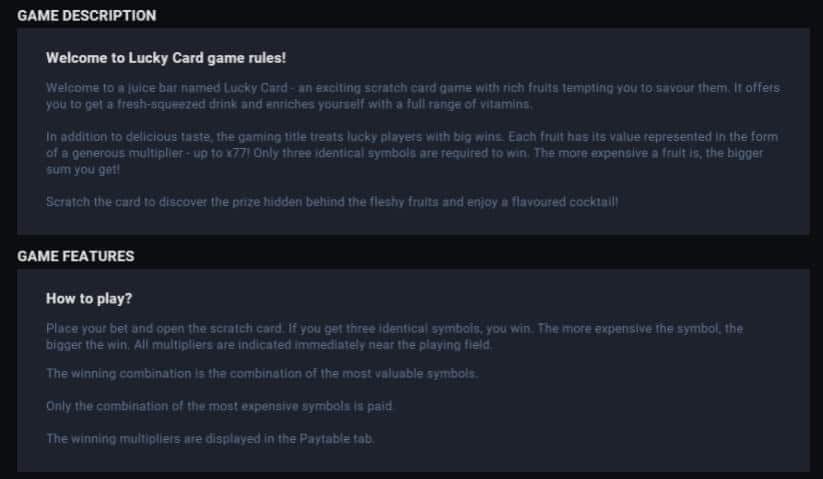
Task: Click the paragraph 'Place your bet and open the scratch card'
Action: 395,337
